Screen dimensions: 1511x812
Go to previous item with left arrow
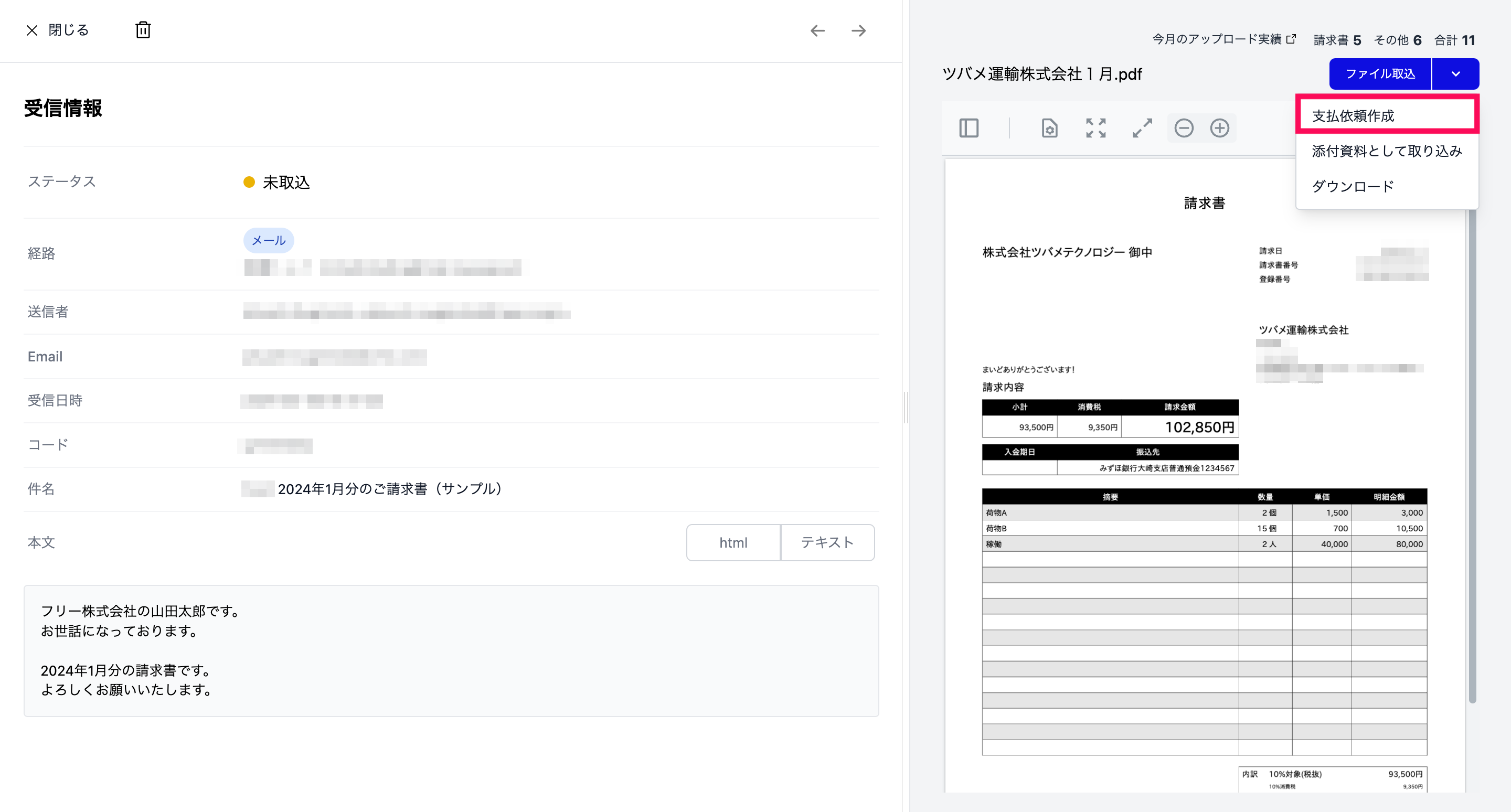click(818, 30)
